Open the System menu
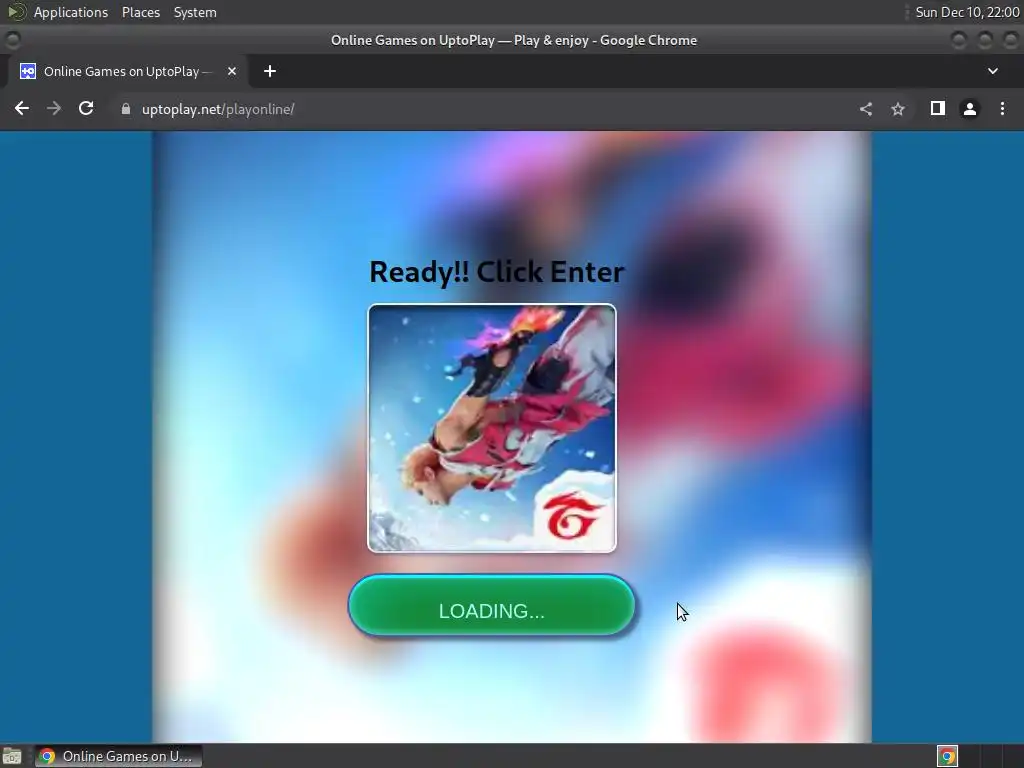The height and width of the screenshot is (768, 1024). (x=195, y=12)
